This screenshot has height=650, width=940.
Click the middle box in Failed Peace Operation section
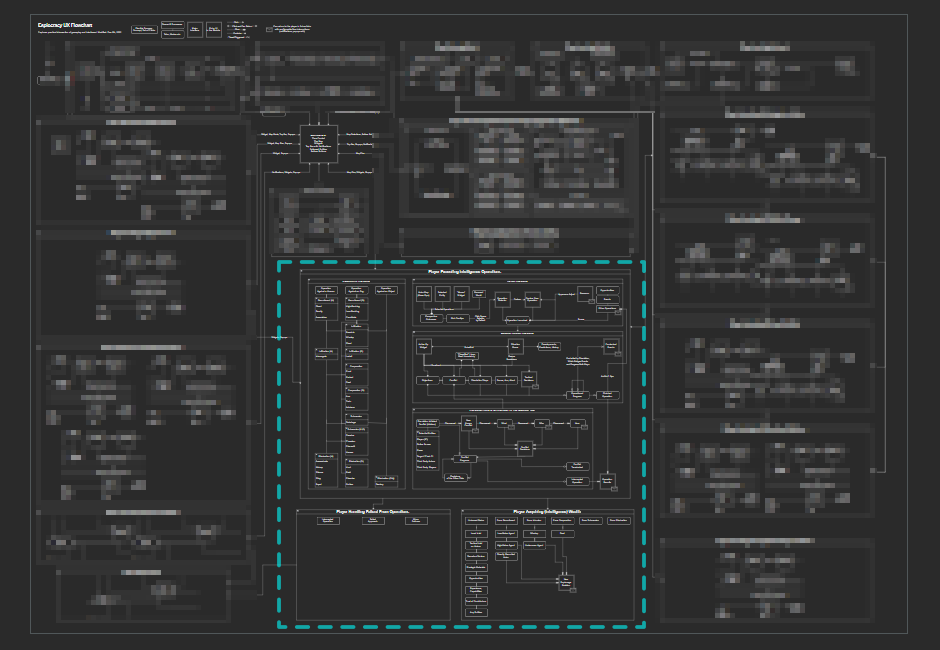(374, 521)
